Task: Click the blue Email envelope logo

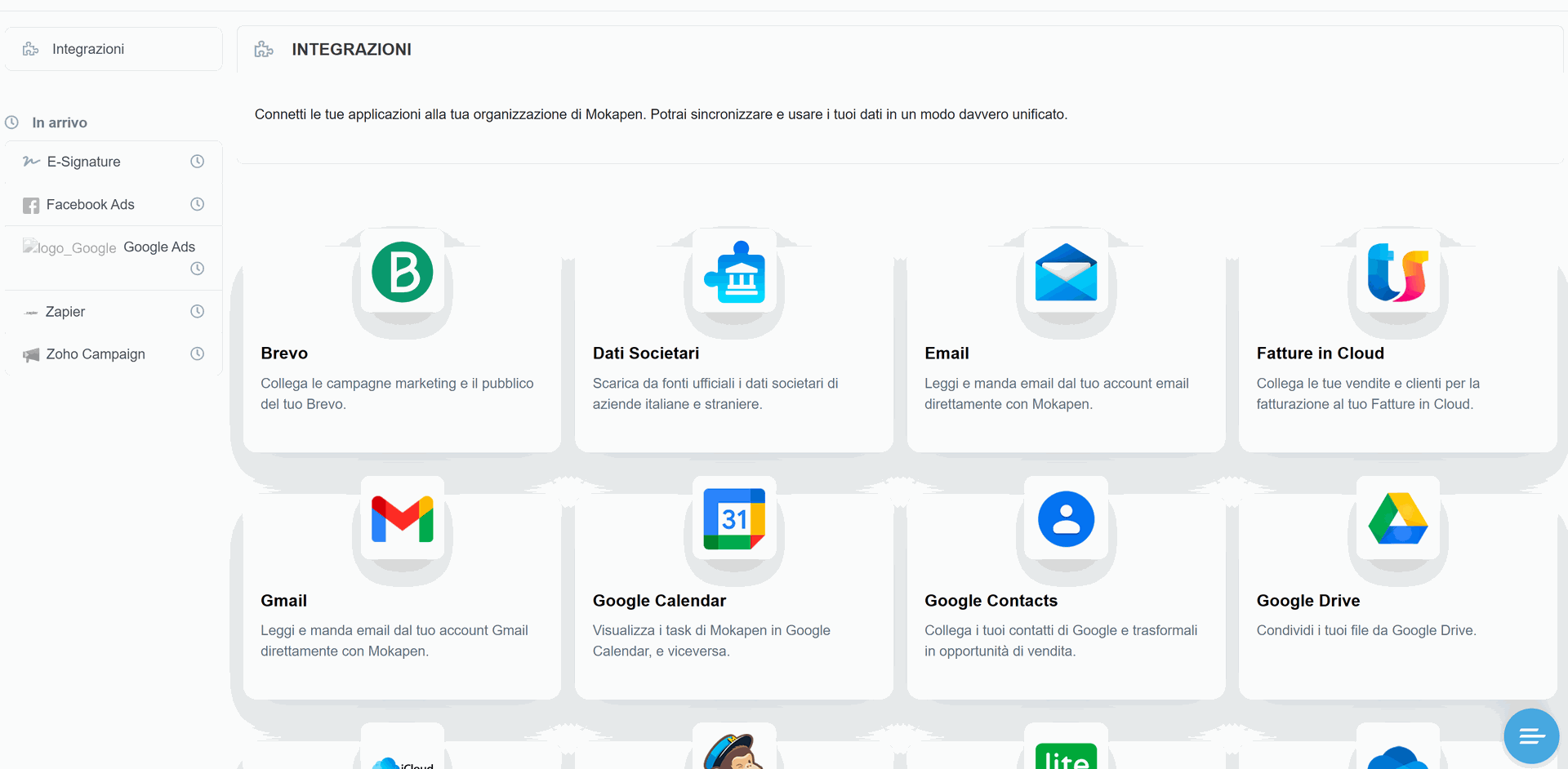Action: click(1067, 272)
